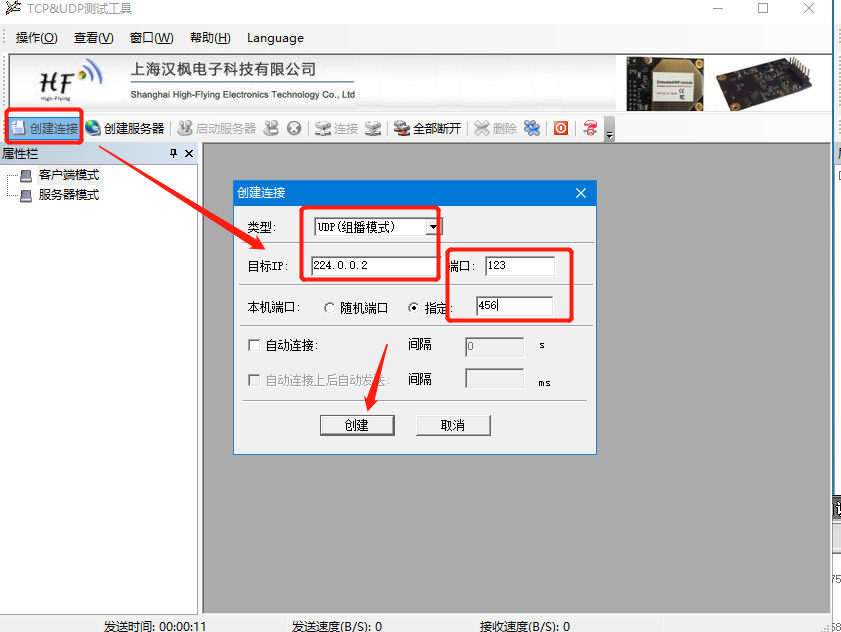Viewport: 841px width, 632px height.
Task: Click the blue cross delete-all icon
Action: (x=532, y=128)
